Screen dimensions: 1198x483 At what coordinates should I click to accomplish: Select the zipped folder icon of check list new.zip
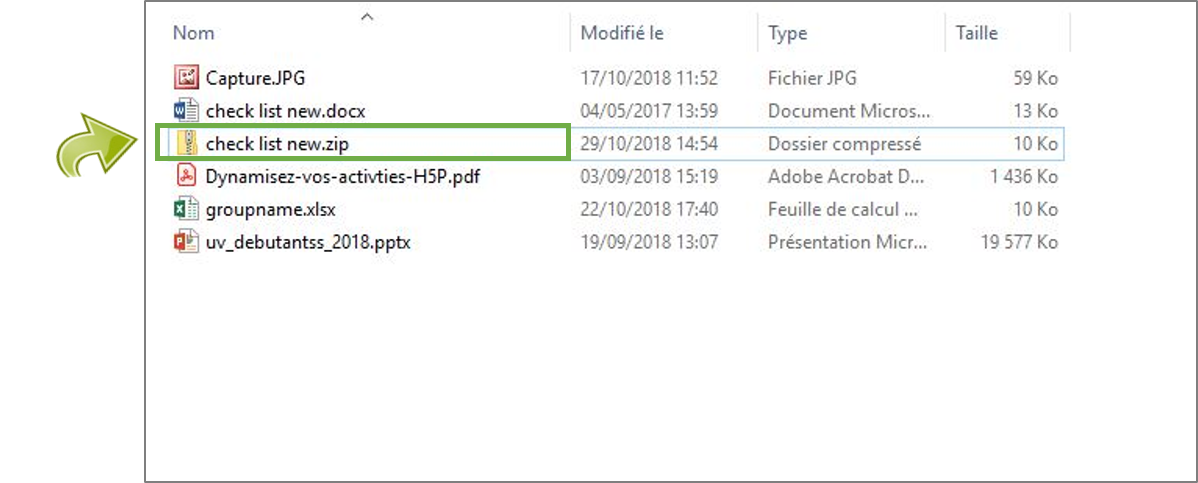(186, 143)
